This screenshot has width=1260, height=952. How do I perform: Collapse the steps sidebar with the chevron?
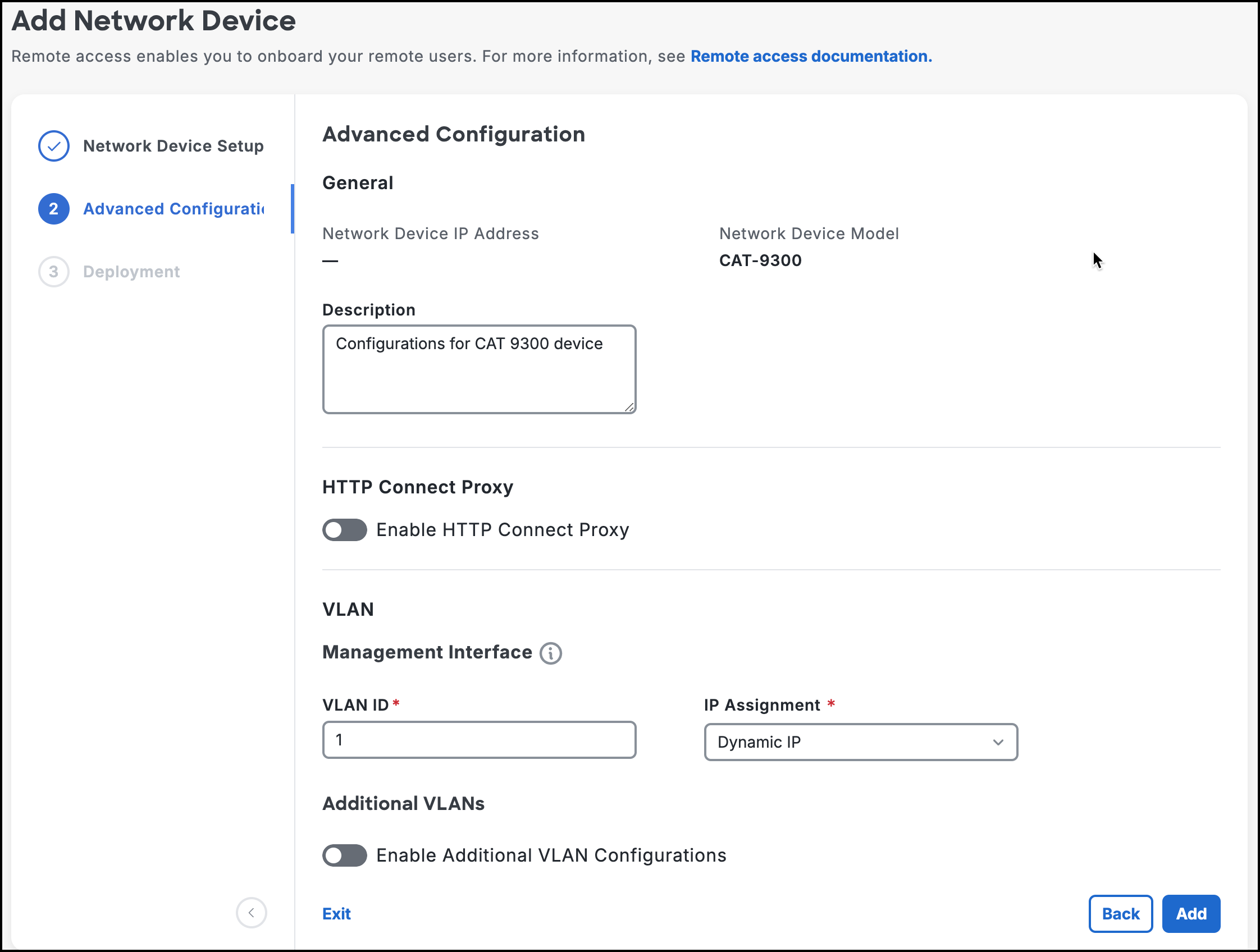point(251,913)
